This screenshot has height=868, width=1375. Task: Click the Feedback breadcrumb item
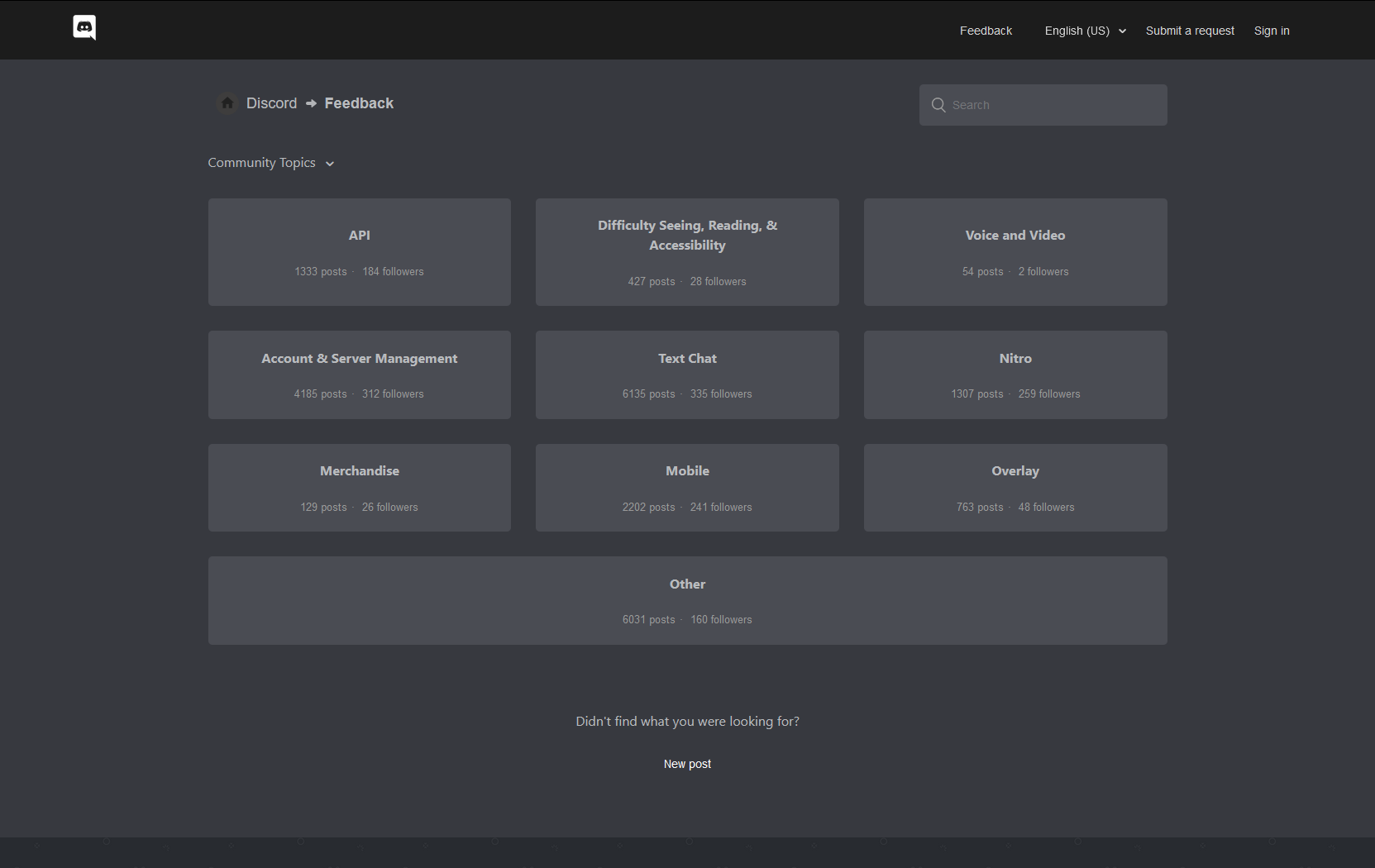359,103
